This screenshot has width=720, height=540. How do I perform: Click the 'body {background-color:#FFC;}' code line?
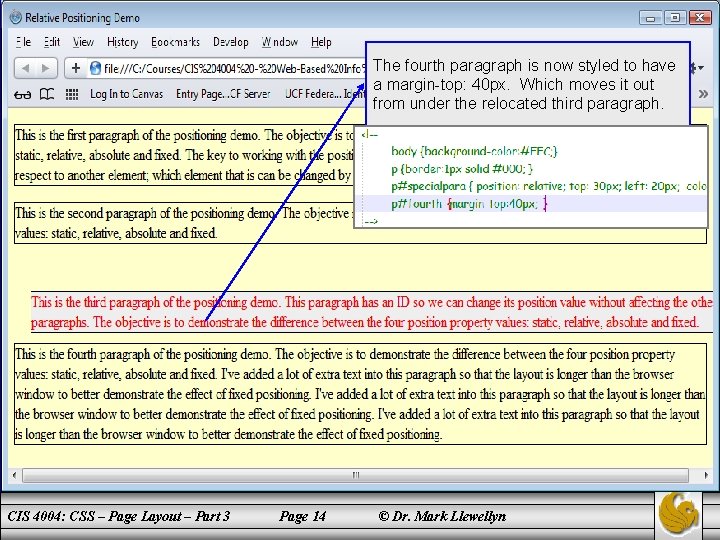point(474,151)
